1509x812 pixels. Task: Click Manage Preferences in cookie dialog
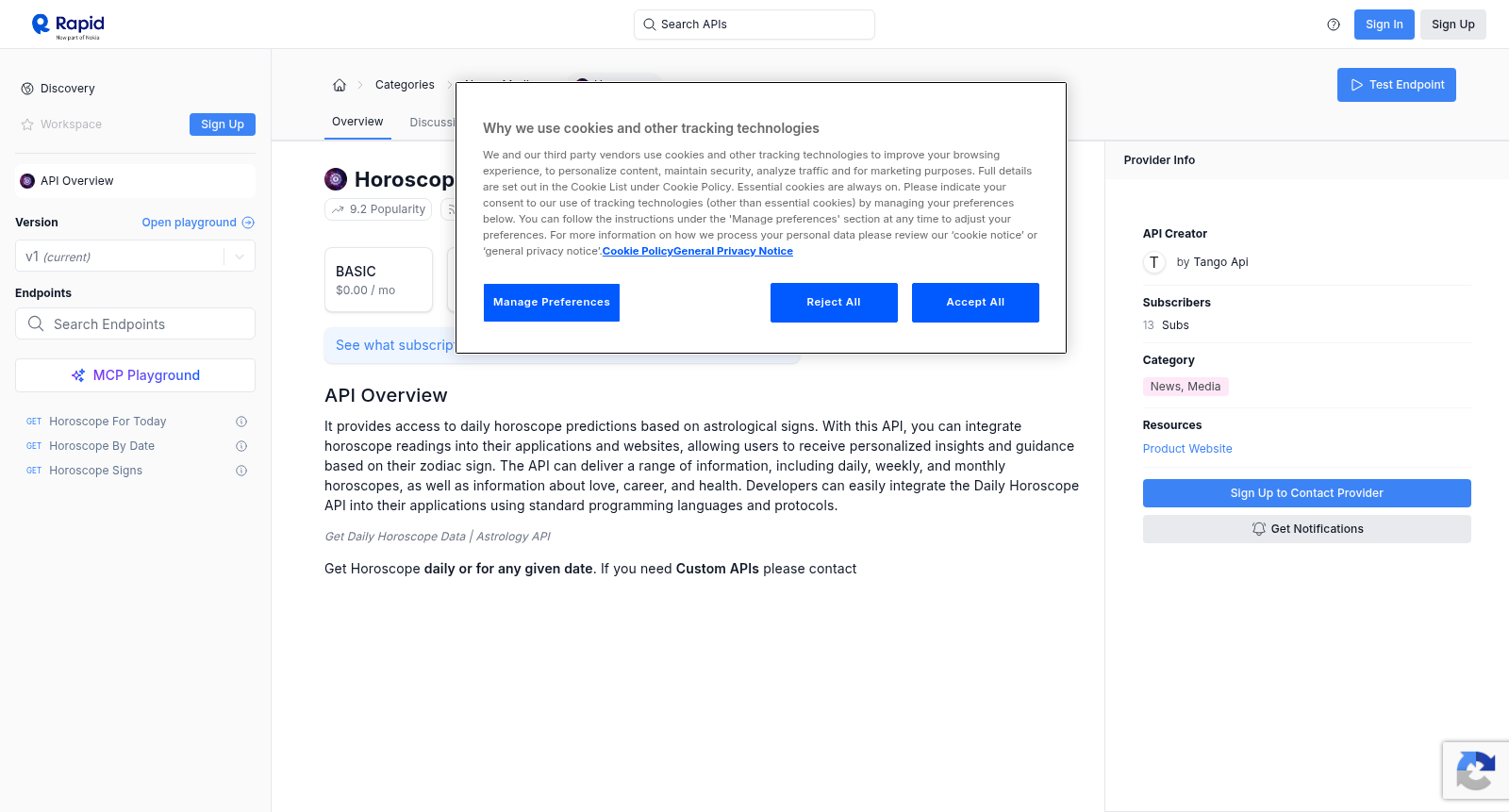(552, 303)
